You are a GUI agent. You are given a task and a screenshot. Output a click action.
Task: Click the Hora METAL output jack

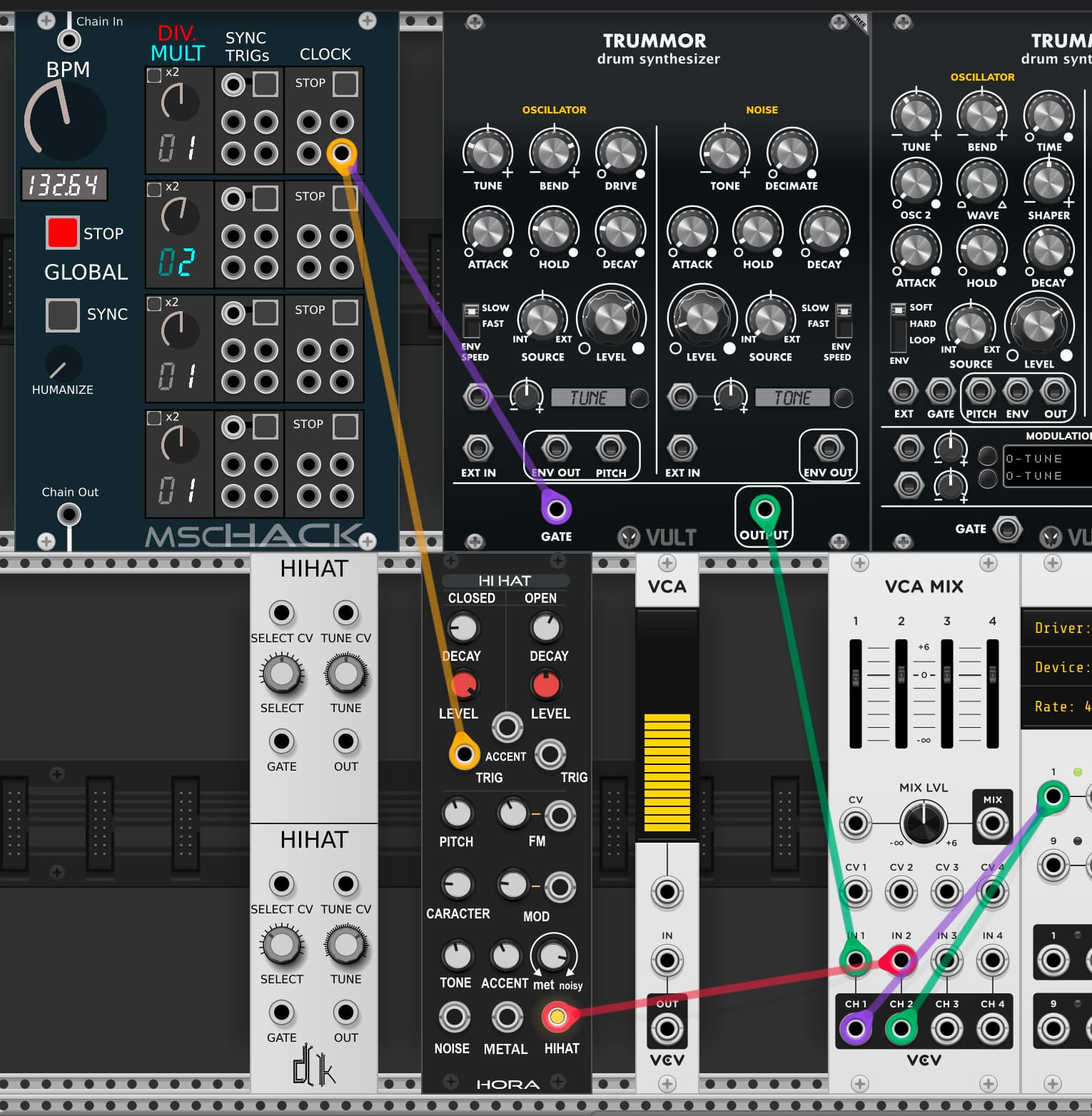coord(507,1017)
